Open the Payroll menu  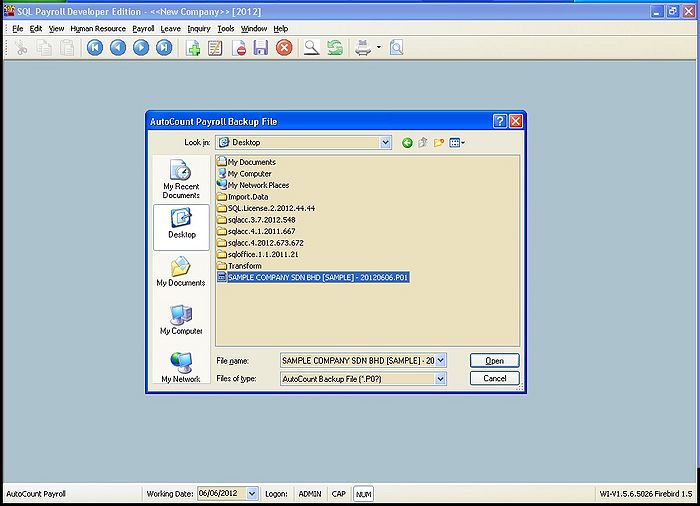point(143,29)
